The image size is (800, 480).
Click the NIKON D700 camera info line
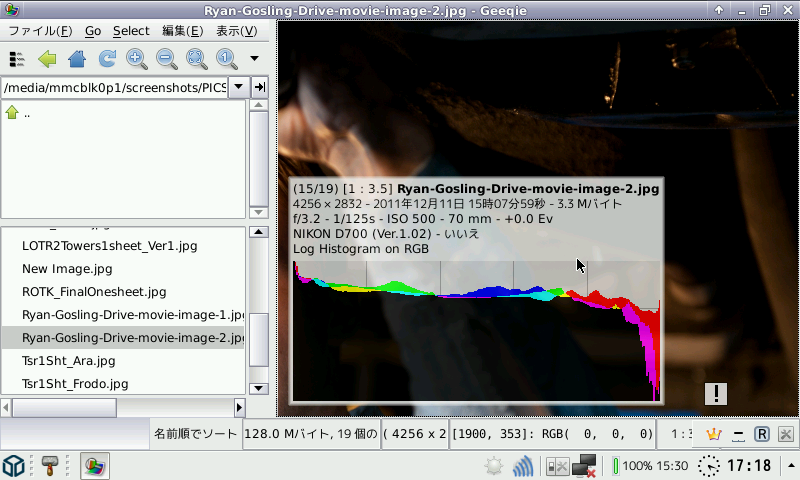pos(386,234)
